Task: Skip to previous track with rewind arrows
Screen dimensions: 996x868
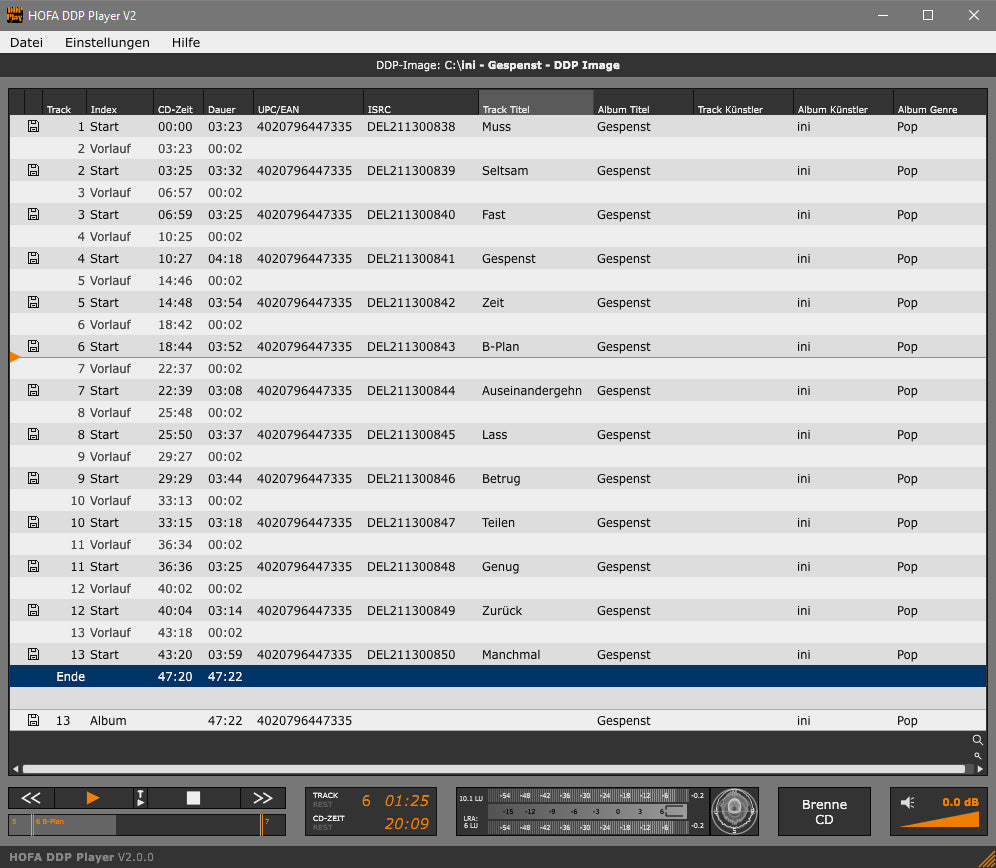Action: pyautogui.click(x=31, y=798)
